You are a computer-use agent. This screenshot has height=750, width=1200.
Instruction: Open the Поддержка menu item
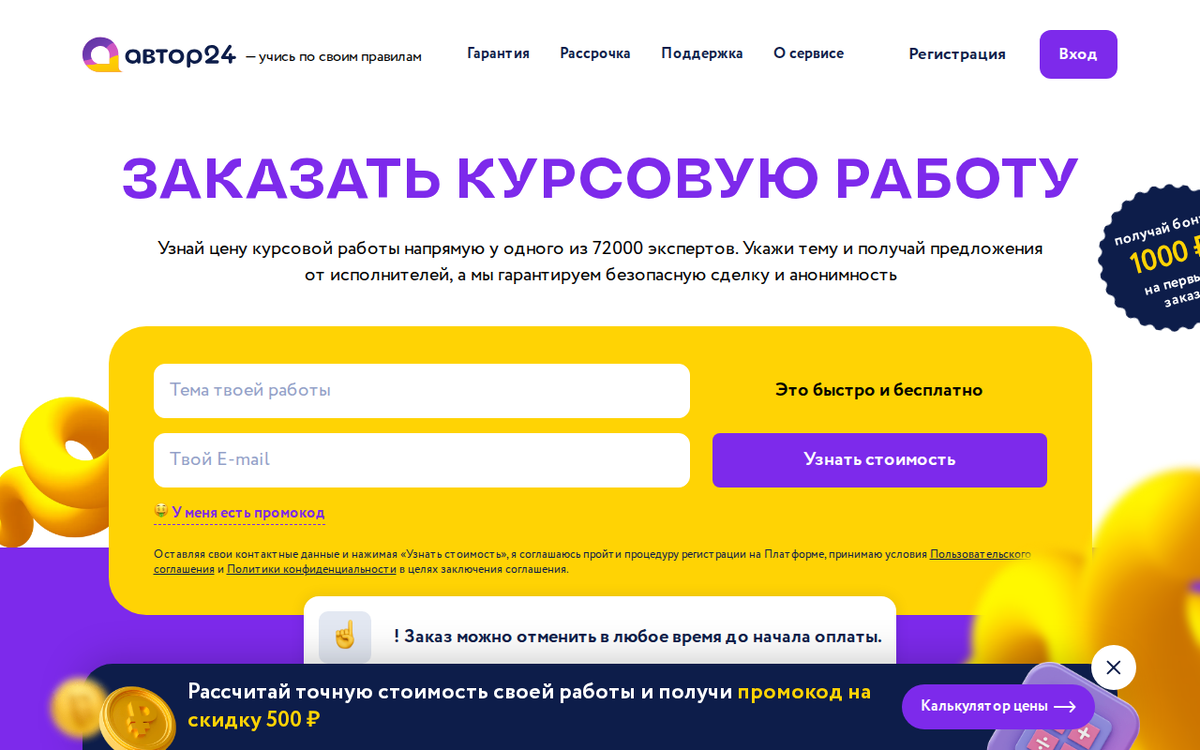(x=702, y=53)
